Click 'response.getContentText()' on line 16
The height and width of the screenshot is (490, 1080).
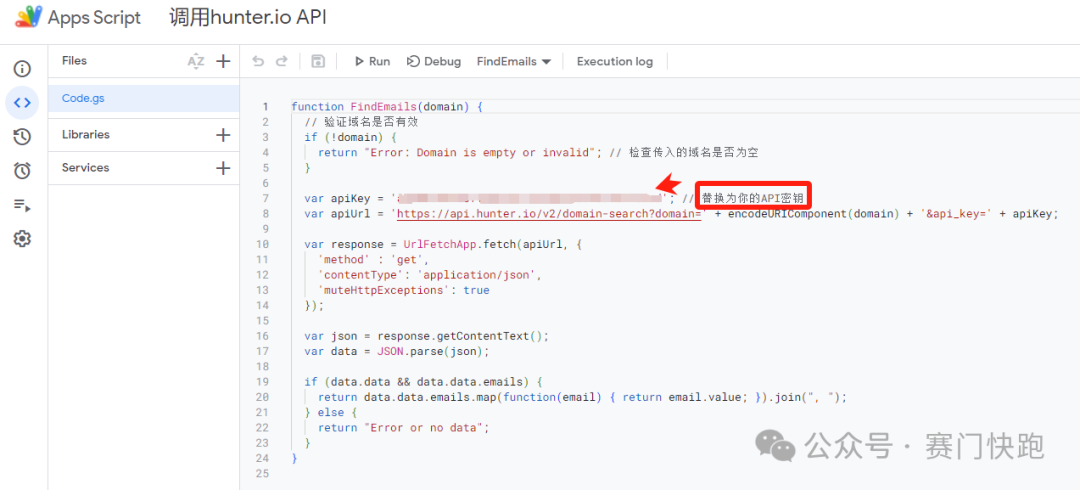pos(461,336)
